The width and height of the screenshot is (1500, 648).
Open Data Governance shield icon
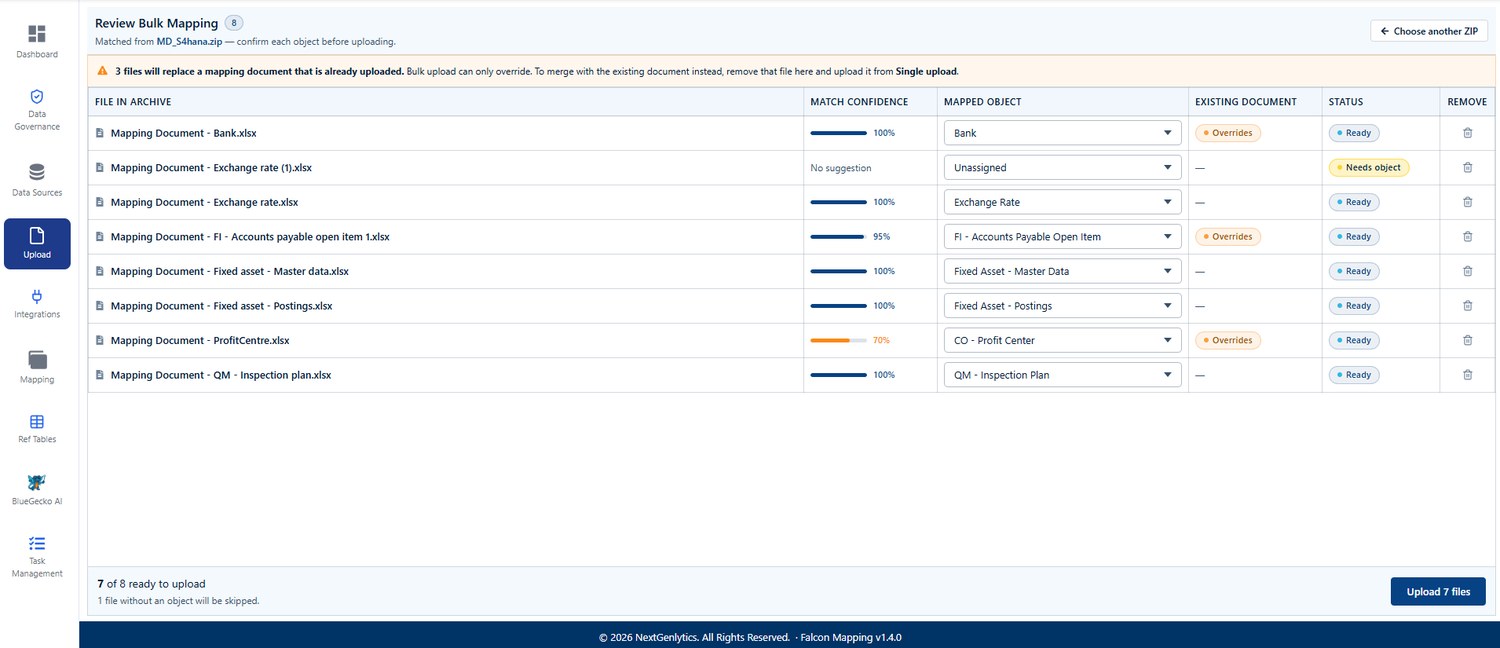pyautogui.click(x=37, y=97)
